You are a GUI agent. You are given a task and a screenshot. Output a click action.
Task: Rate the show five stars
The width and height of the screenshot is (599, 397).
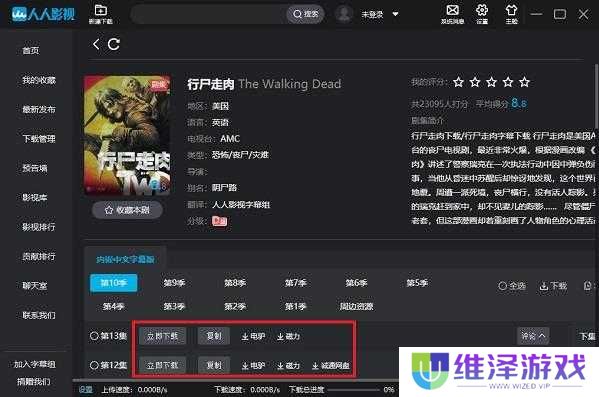(525, 82)
